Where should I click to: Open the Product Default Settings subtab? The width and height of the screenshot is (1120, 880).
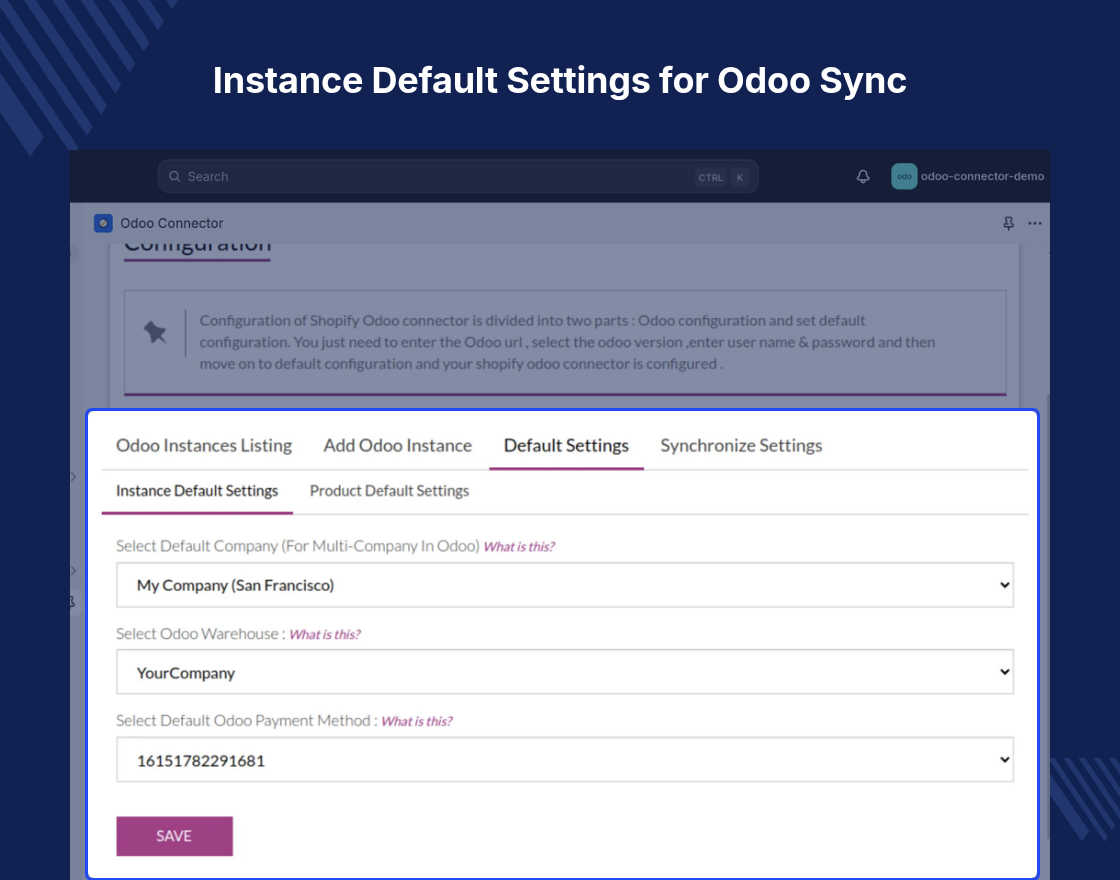click(x=389, y=491)
